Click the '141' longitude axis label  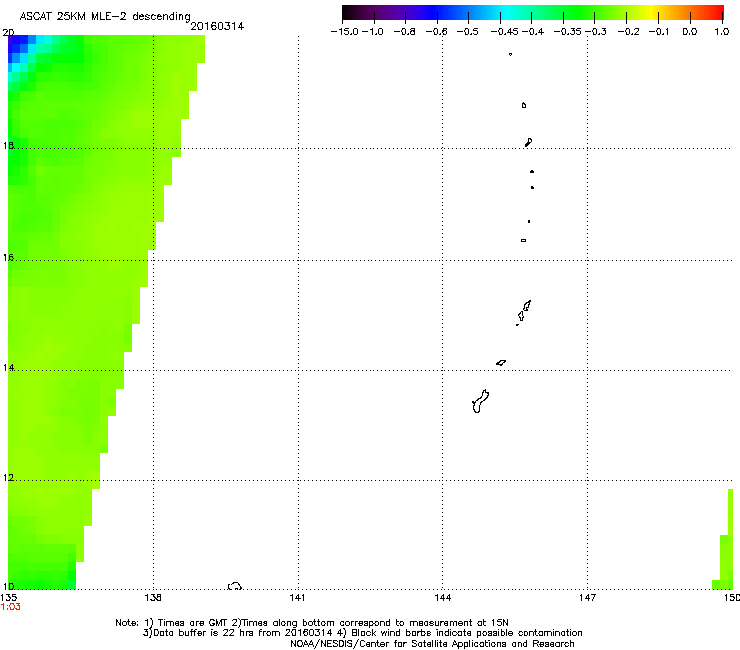coord(297,598)
